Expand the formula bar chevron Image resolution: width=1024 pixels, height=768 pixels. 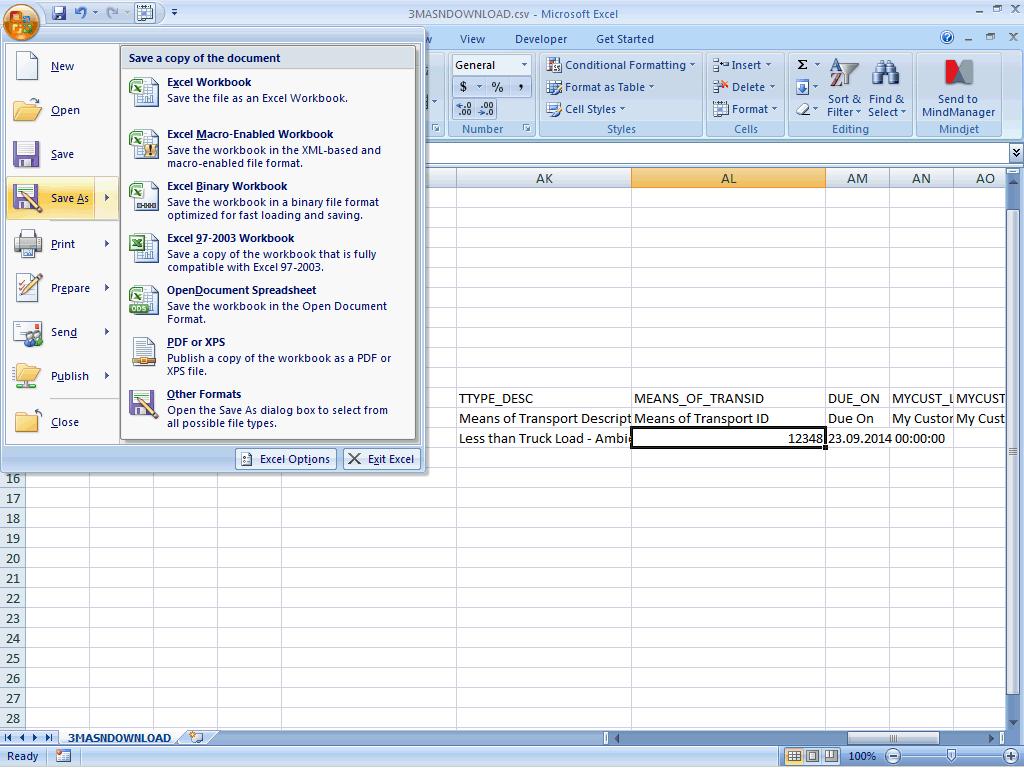click(x=1016, y=152)
